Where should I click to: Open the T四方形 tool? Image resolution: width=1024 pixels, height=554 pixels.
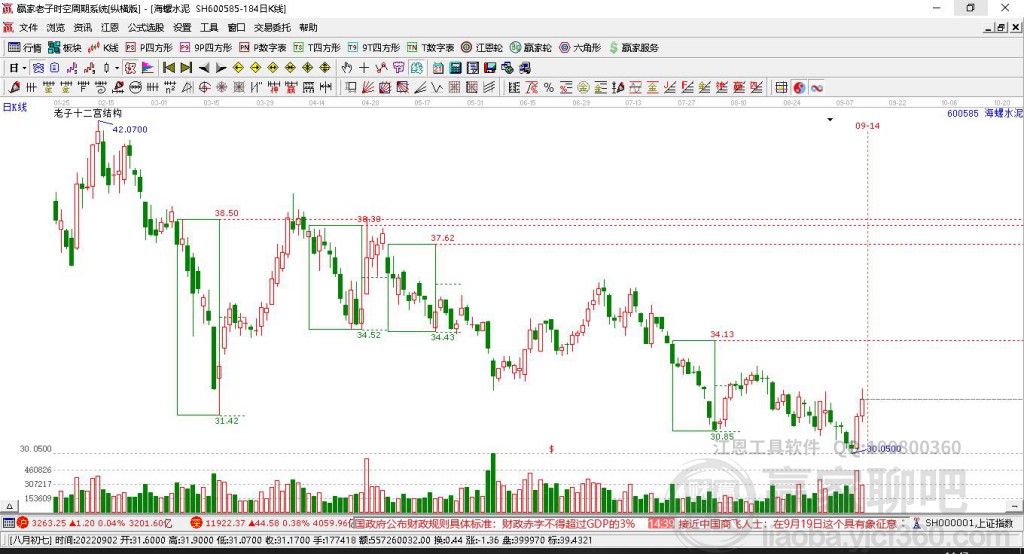[x=317, y=48]
